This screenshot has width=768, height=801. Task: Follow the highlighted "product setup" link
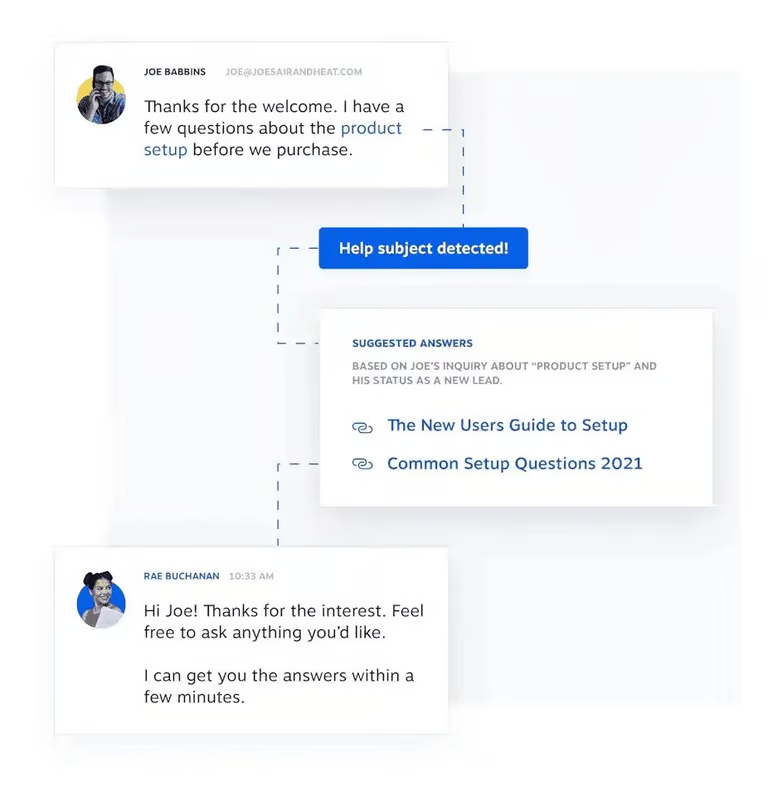(x=370, y=129)
